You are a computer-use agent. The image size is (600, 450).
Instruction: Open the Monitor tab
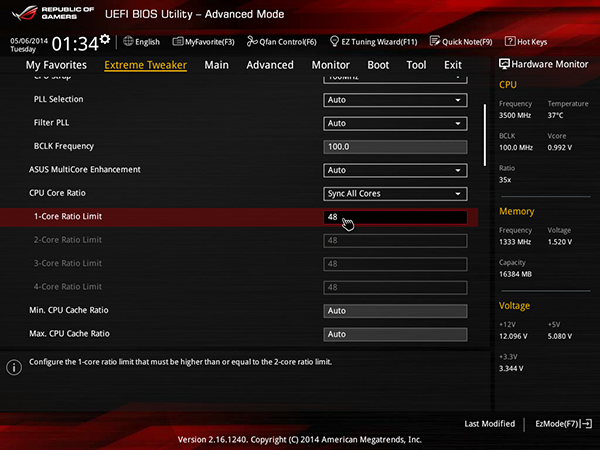tap(331, 65)
